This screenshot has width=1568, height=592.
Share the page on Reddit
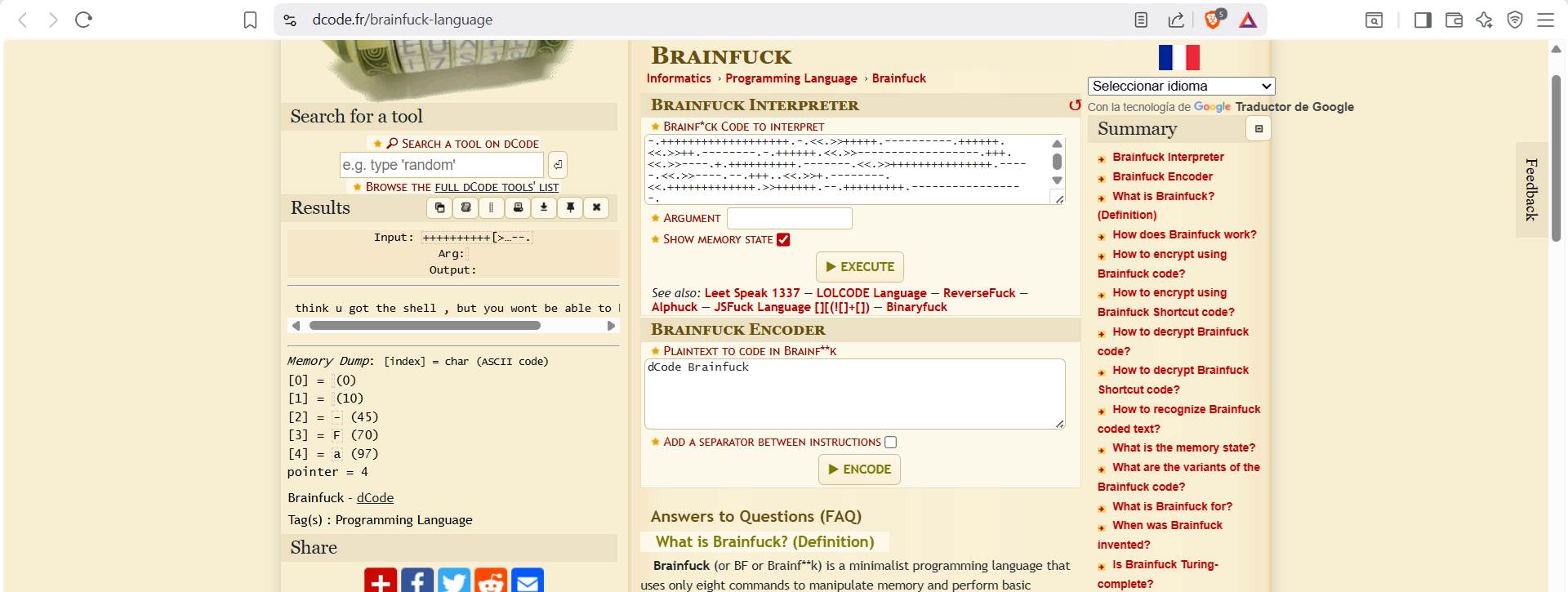(491, 581)
